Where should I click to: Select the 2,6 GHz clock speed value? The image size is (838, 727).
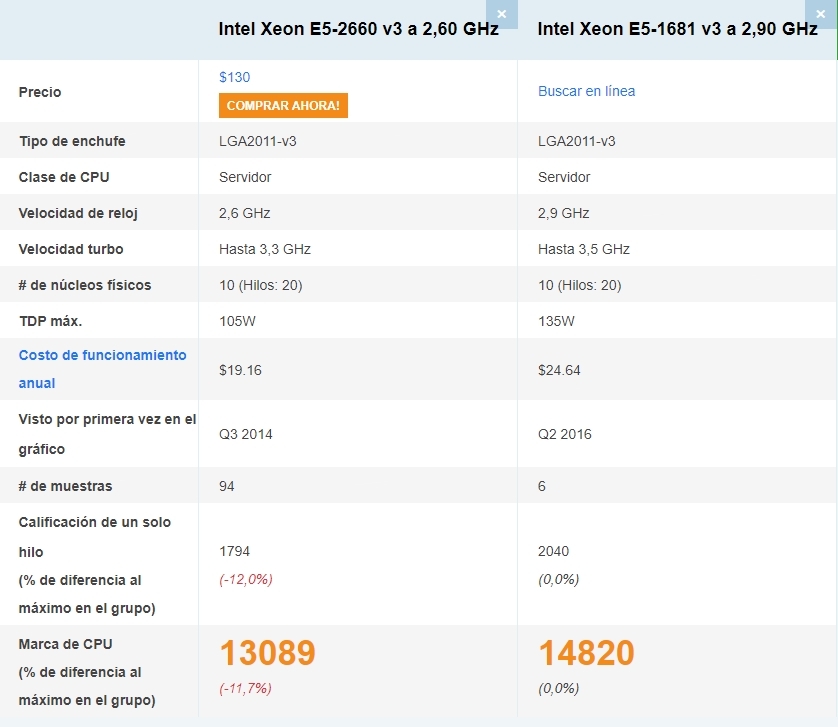(x=244, y=213)
